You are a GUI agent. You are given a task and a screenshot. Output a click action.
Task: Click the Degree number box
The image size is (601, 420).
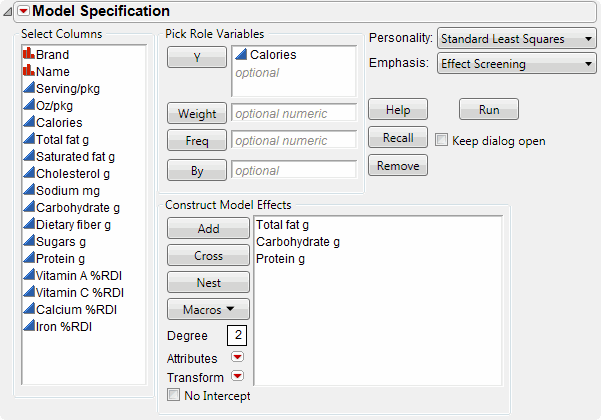coord(237,335)
